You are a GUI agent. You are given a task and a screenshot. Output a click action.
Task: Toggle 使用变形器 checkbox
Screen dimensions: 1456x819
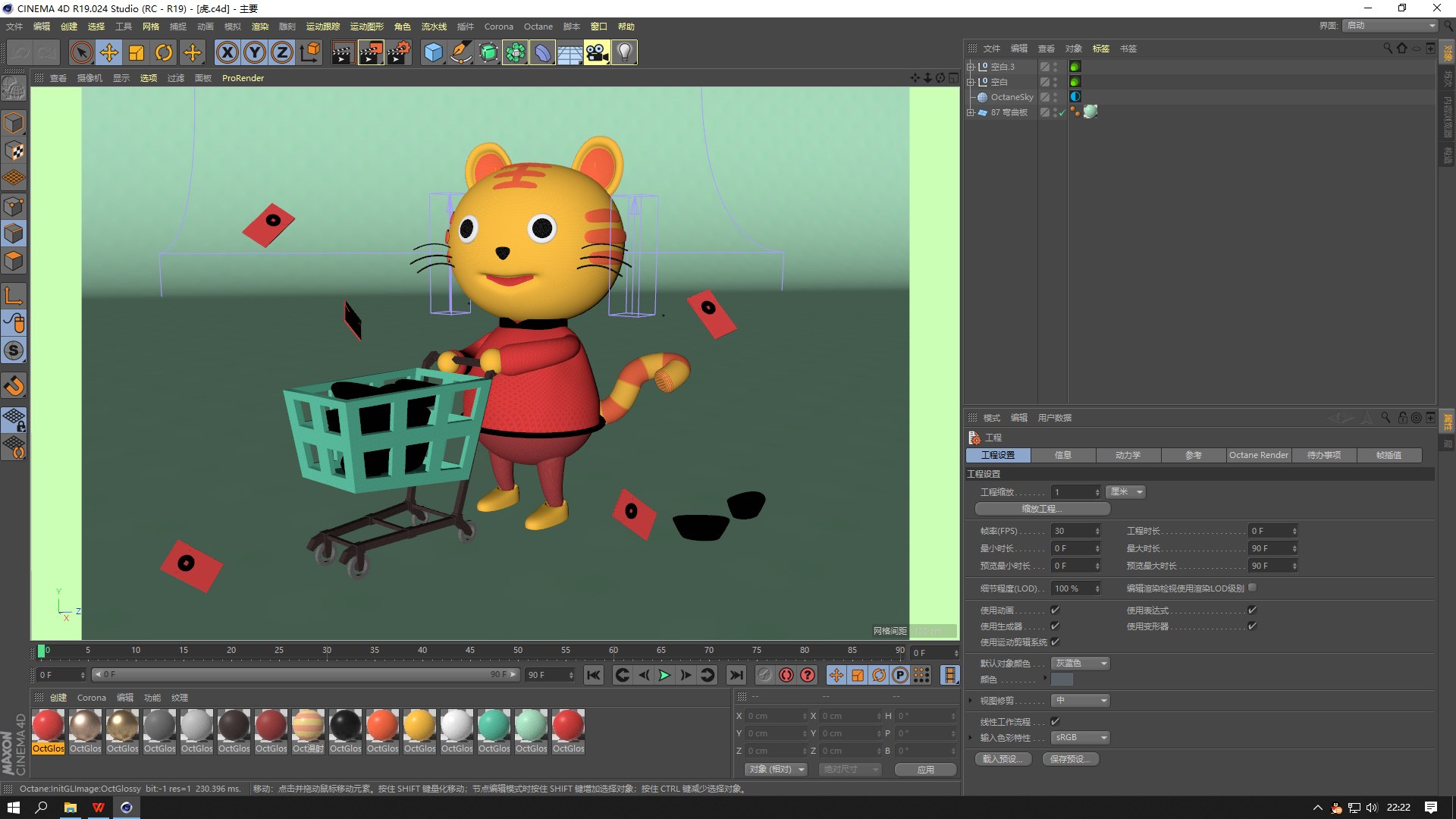pos(1252,626)
